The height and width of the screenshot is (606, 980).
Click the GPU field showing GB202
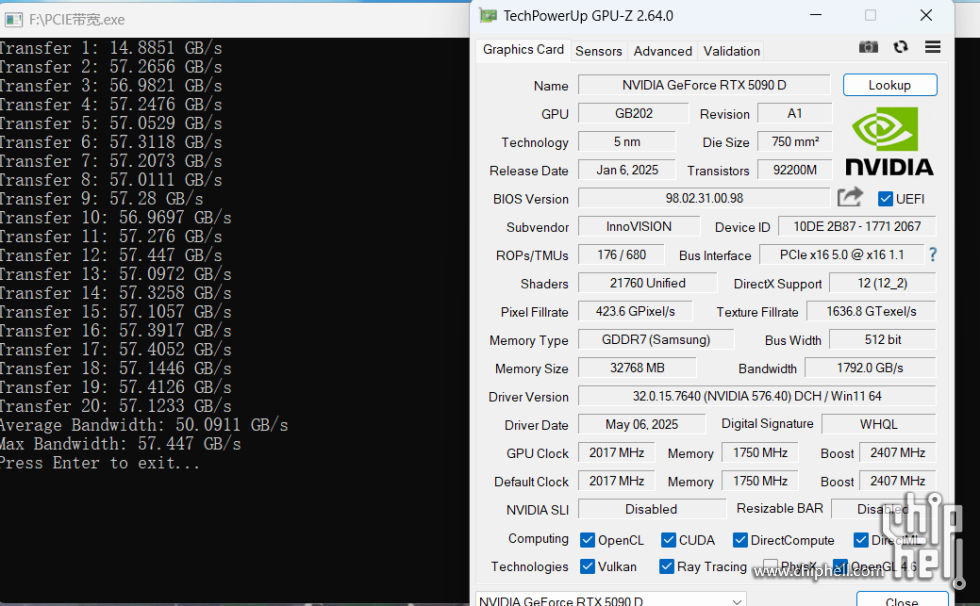coord(633,113)
